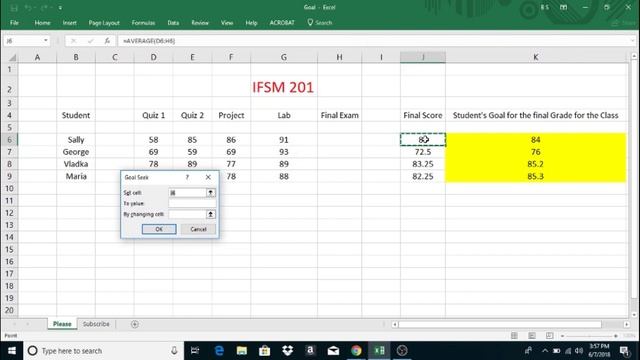Open the Insert Function fx icon
This screenshot has width=640, height=360.
[107, 41]
